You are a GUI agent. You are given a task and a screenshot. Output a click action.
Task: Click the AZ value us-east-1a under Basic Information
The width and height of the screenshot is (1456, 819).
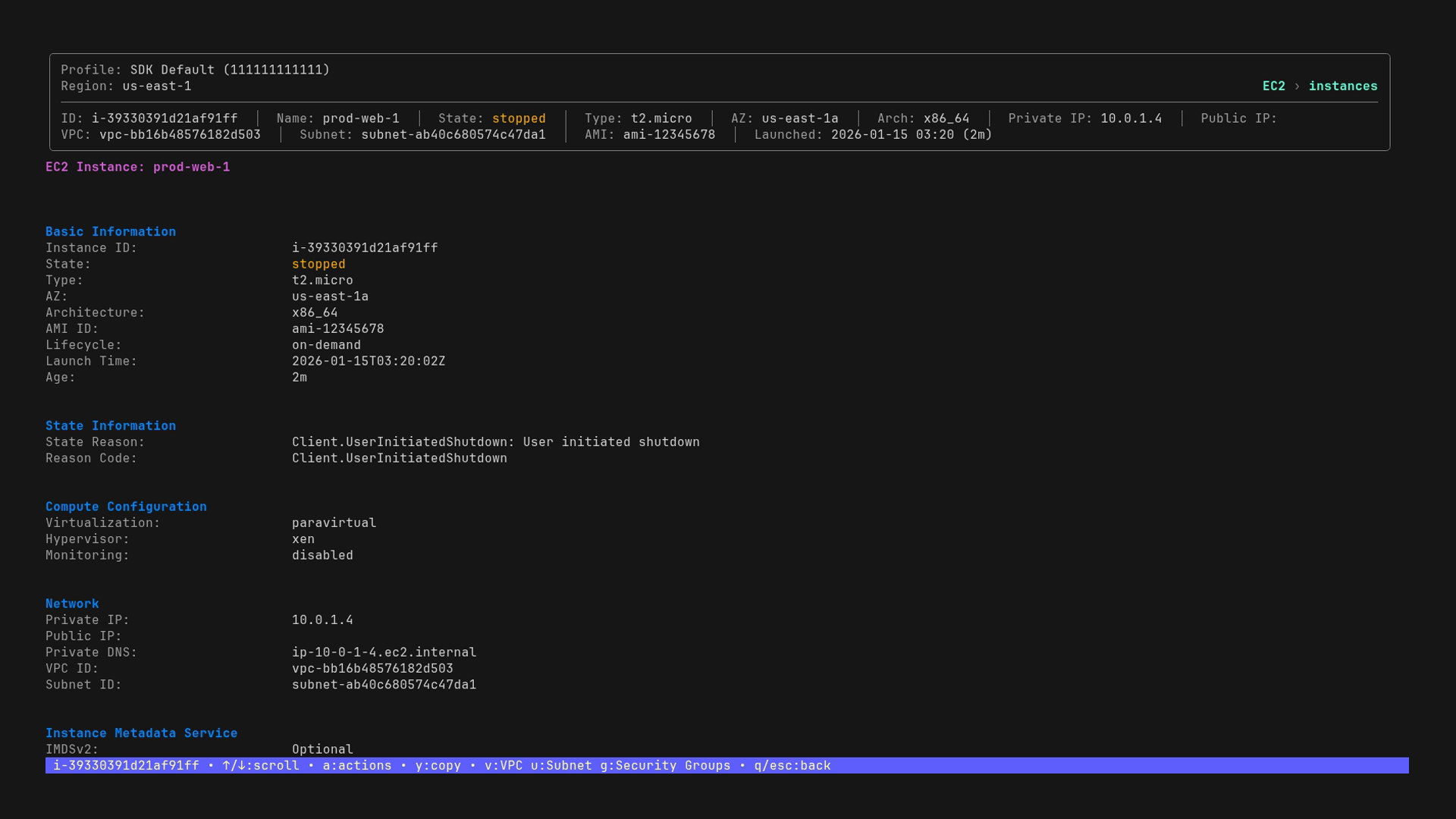tap(330, 297)
